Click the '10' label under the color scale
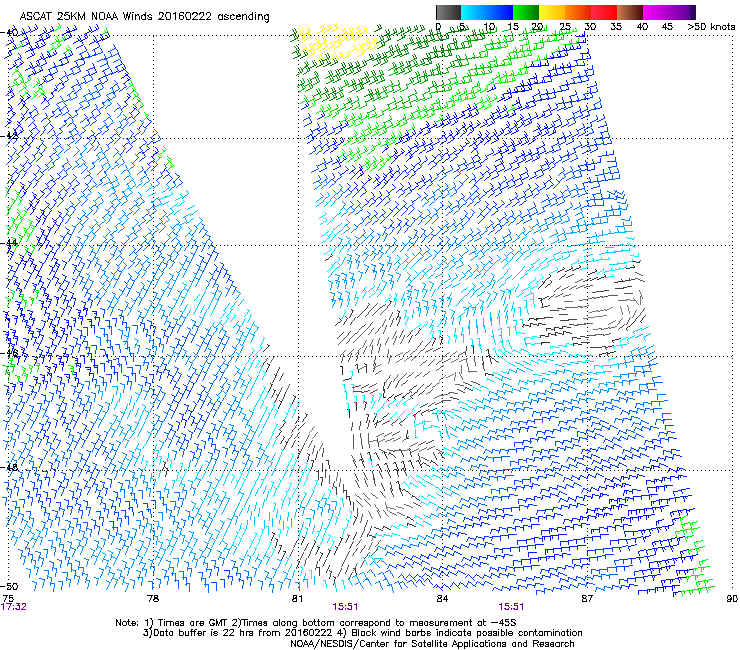The width and height of the screenshot is (740, 650). click(x=489, y=27)
